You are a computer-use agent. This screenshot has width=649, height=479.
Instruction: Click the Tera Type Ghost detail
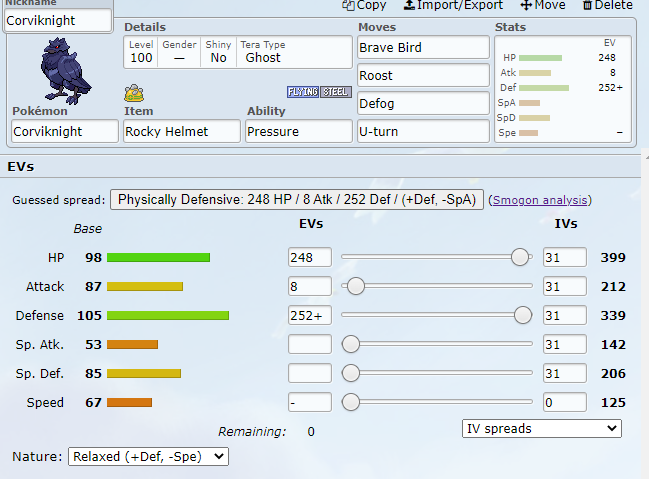[263, 52]
